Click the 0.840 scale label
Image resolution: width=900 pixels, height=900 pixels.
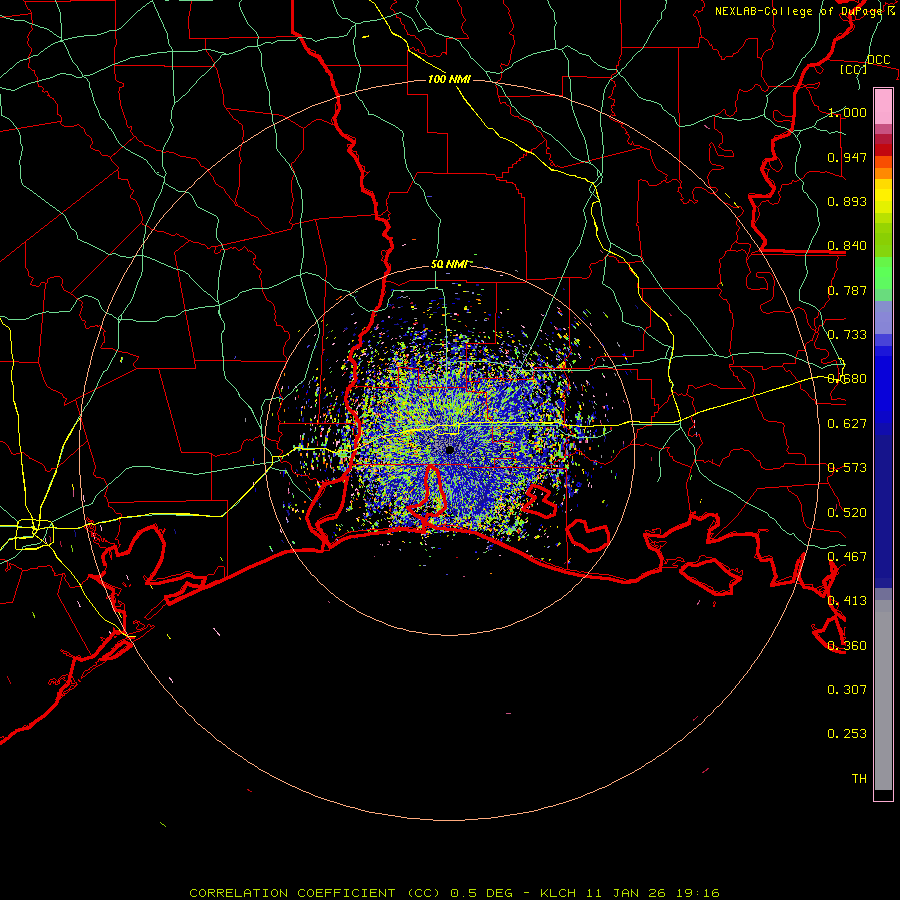click(x=847, y=246)
